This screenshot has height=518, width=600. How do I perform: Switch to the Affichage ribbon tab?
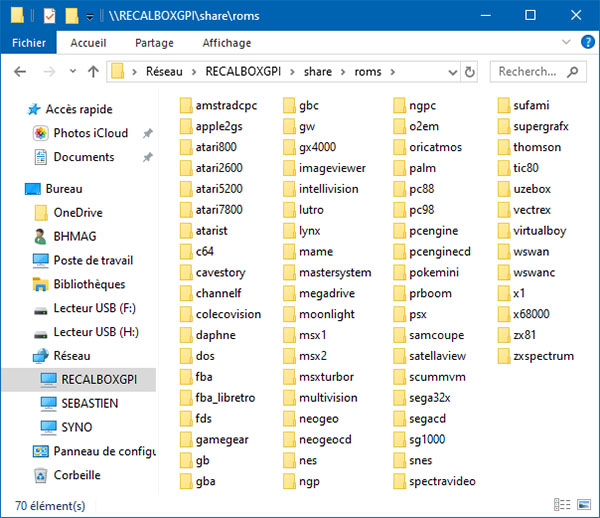point(227,42)
